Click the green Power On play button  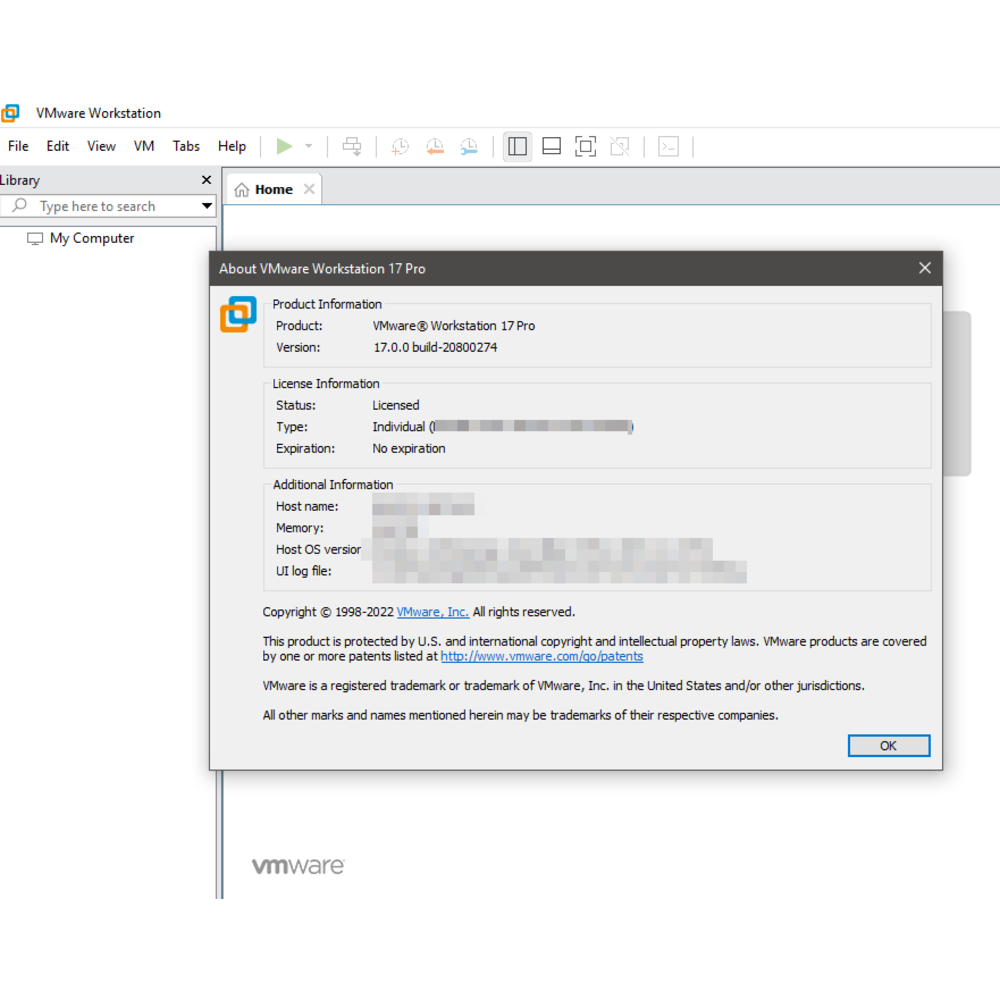point(284,146)
